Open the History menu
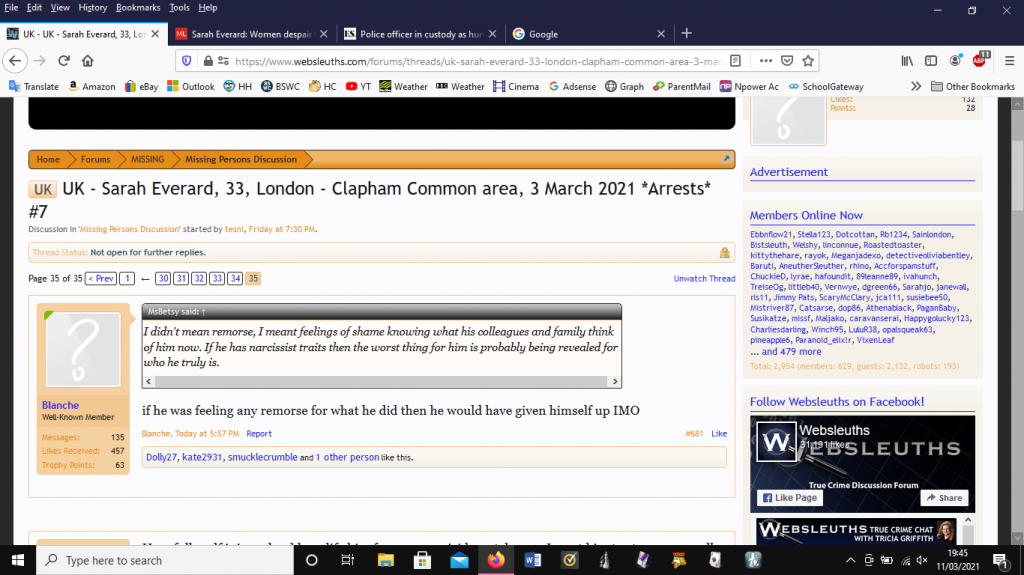 click(x=92, y=7)
